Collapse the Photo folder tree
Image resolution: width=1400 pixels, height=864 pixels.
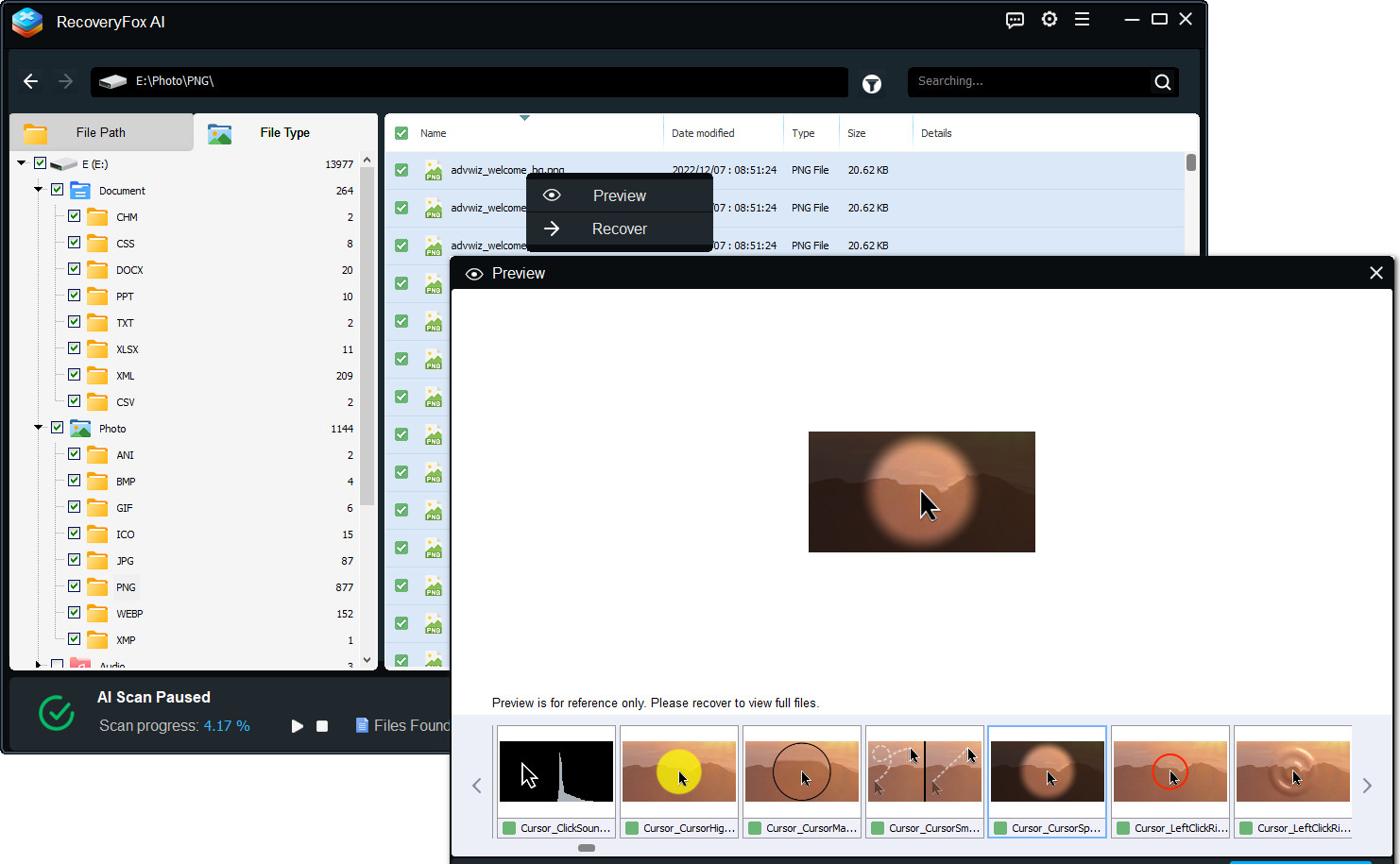(x=39, y=427)
